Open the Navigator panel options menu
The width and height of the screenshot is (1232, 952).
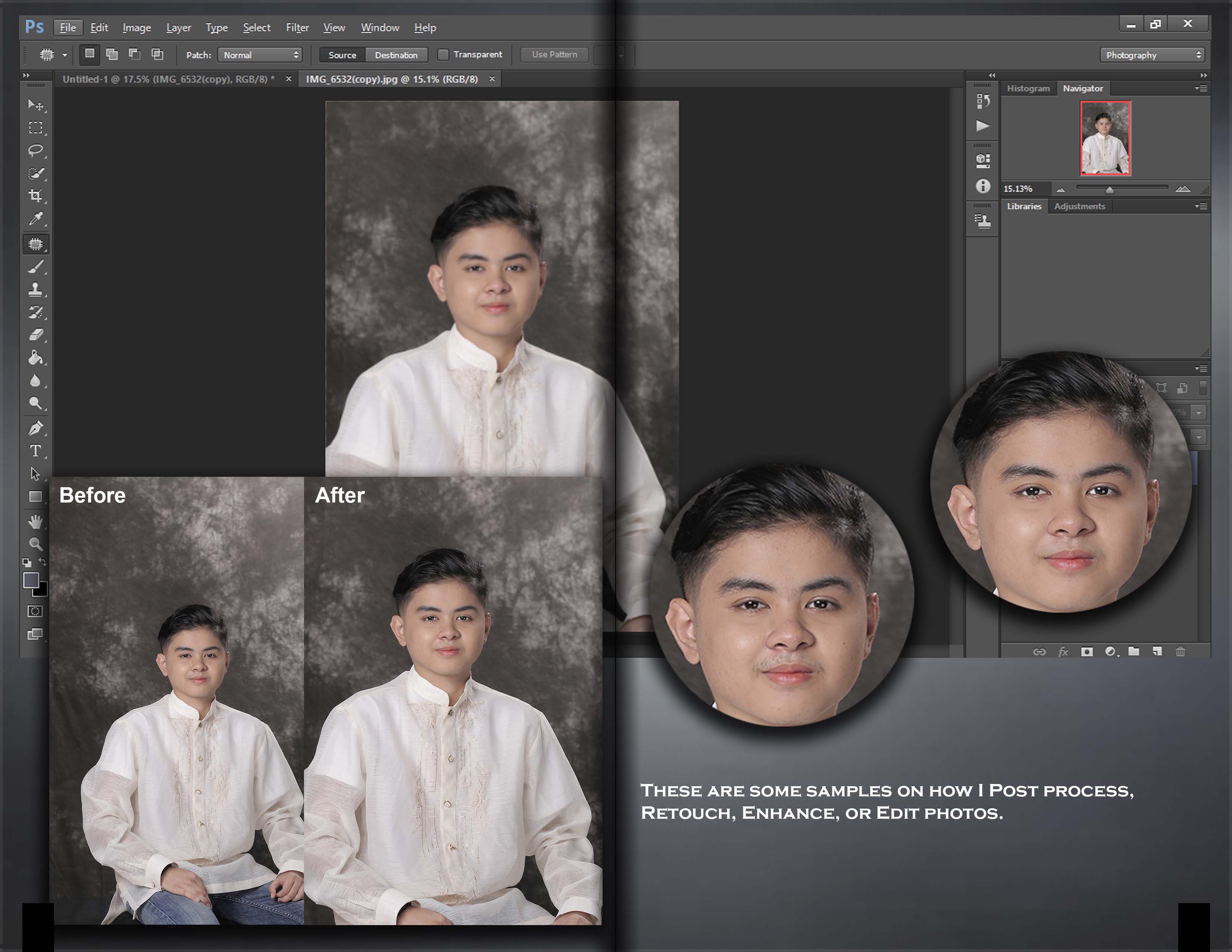click(1201, 88)
